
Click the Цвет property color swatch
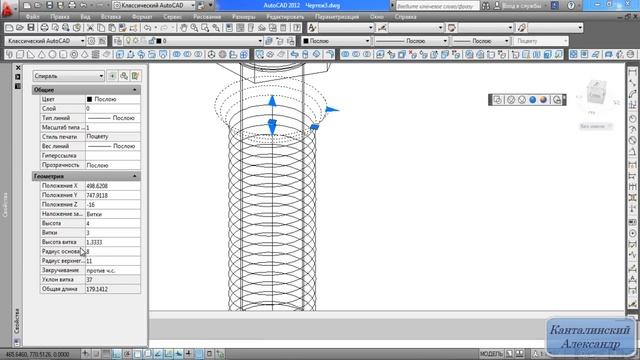point(89,99)
